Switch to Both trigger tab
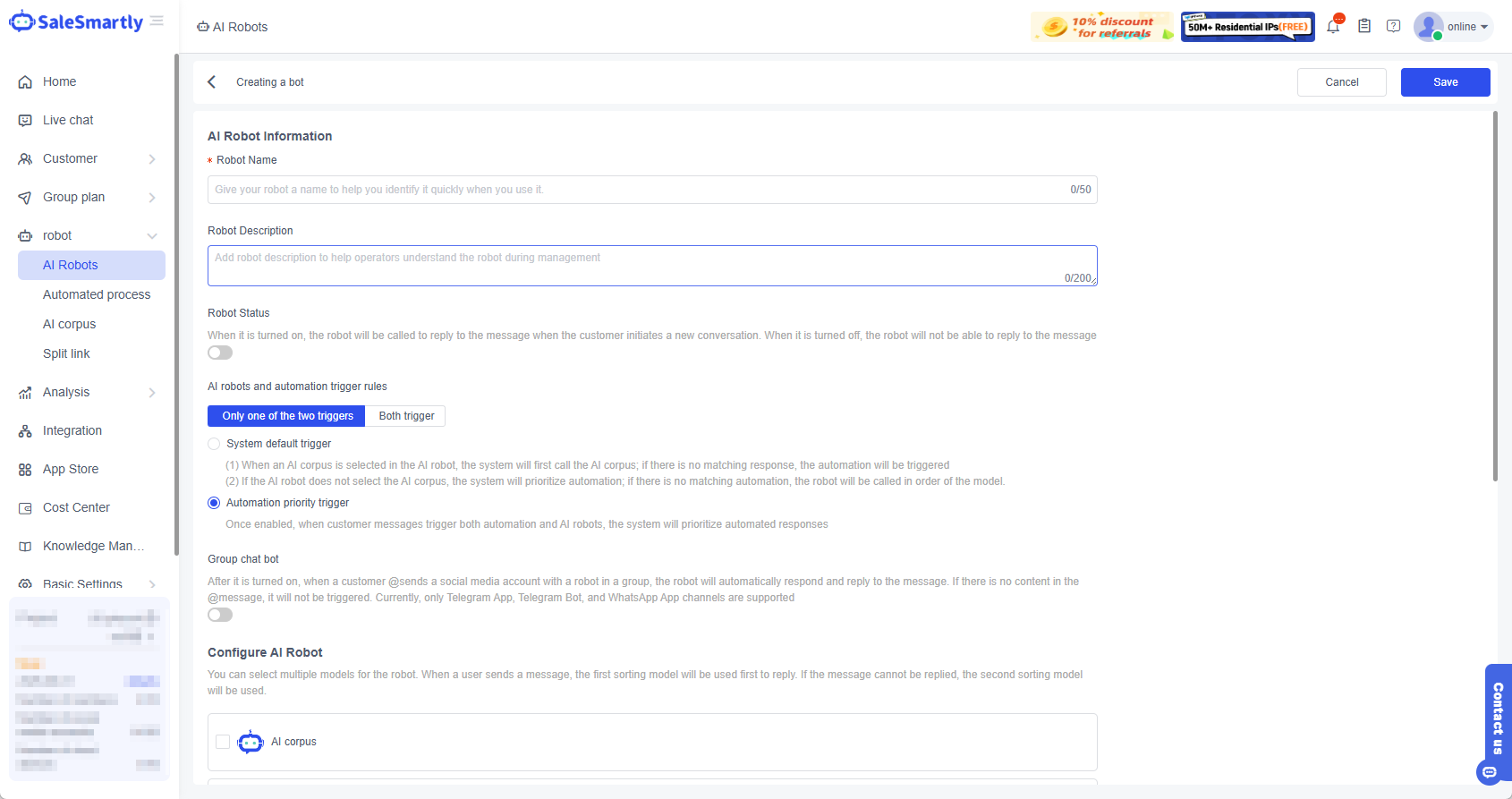The height and width of the screenshot is (799, 1512). click(x=406, y=416)
